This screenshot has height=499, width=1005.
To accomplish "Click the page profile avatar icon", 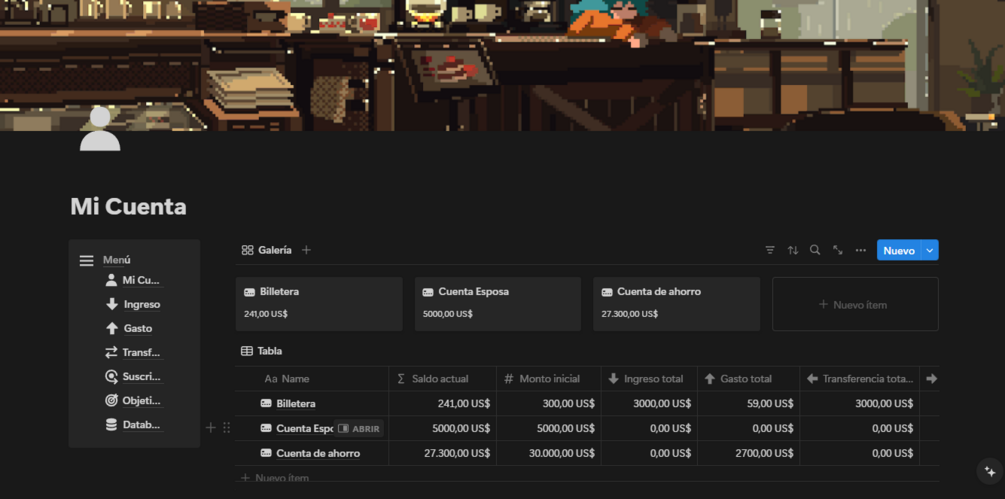I will (x=100, y=129).
